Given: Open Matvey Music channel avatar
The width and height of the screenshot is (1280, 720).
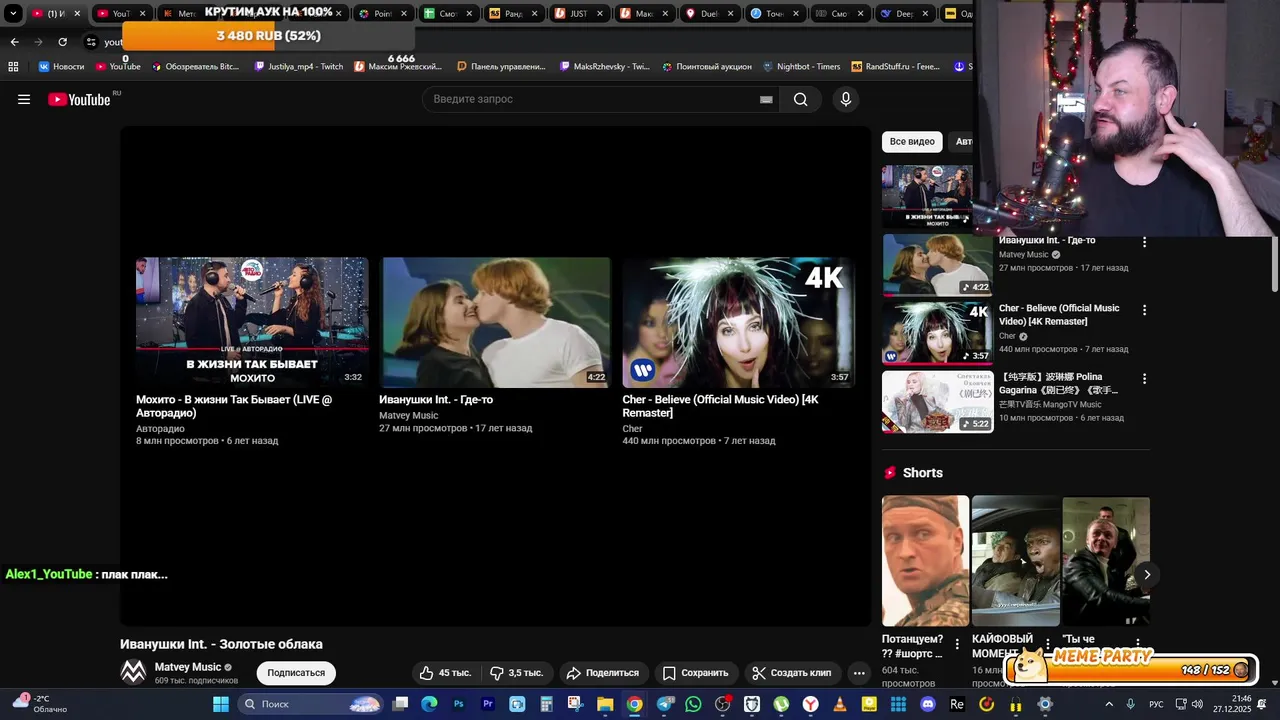Looking at the screenshot, I should pyautogui.click(x=133, y=672).
